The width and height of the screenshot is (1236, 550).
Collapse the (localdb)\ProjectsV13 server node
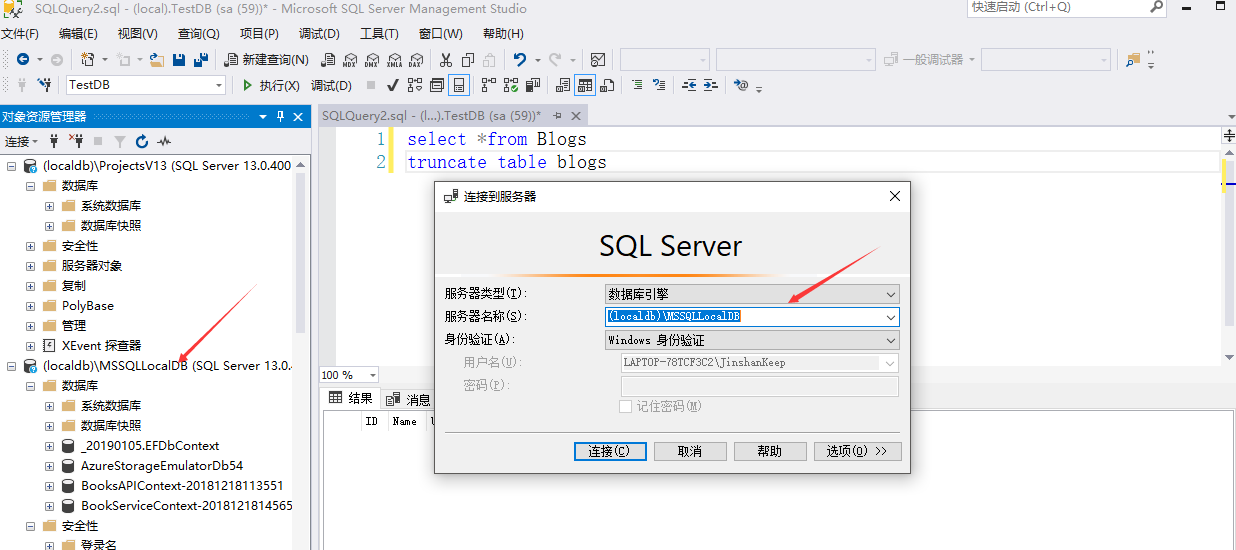12,166
